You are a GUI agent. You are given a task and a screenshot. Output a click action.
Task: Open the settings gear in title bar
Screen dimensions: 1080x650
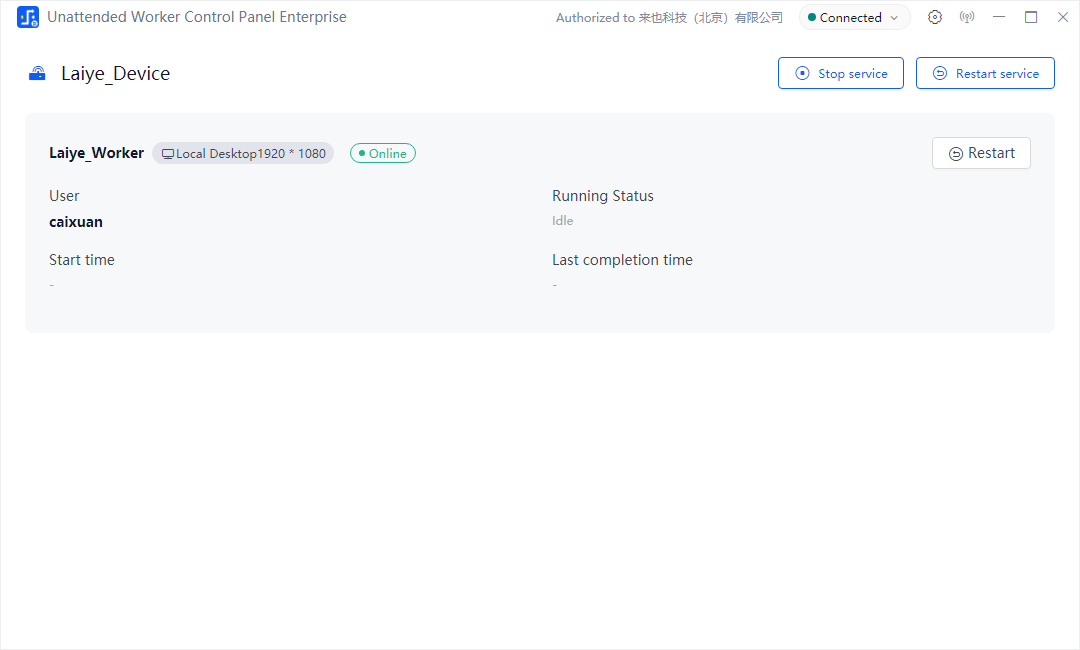point(935,17)
